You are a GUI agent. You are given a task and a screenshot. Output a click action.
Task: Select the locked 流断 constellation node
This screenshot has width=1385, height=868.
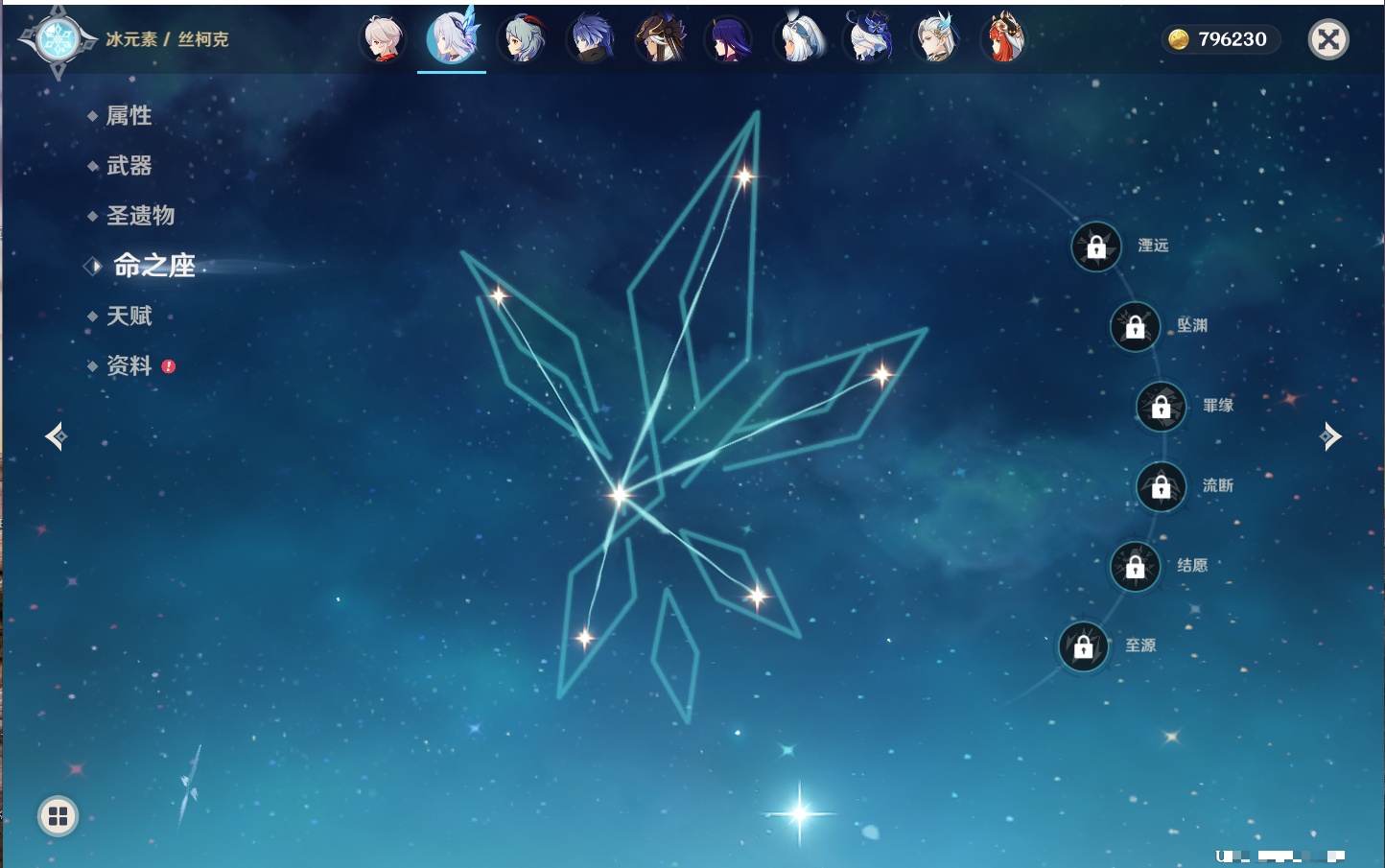coord(1162,487)
